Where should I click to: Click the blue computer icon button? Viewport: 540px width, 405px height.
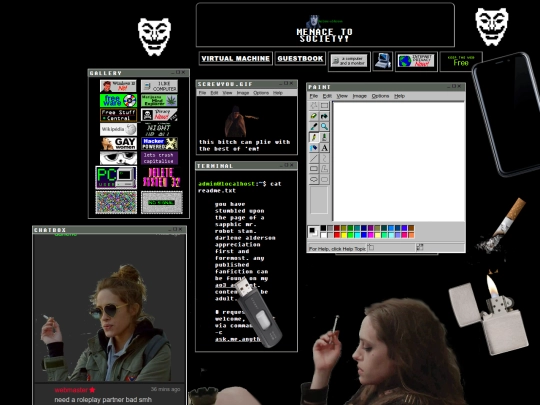pos(383,61)
